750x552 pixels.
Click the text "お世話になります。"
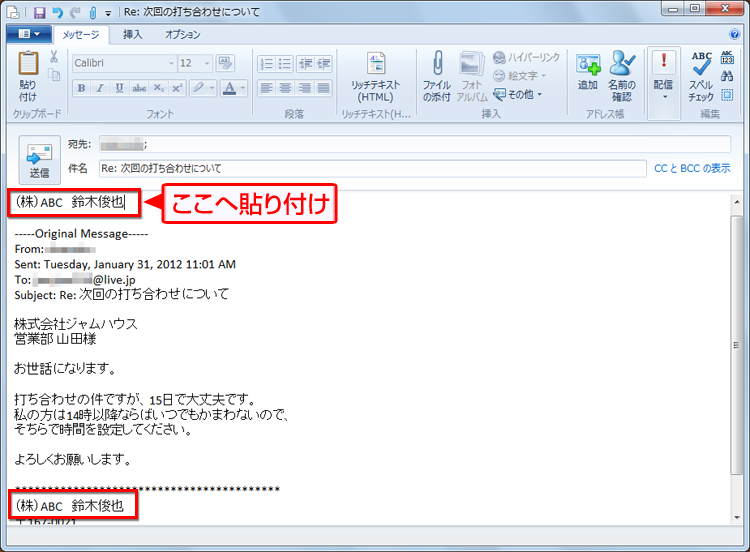[65, 368]
